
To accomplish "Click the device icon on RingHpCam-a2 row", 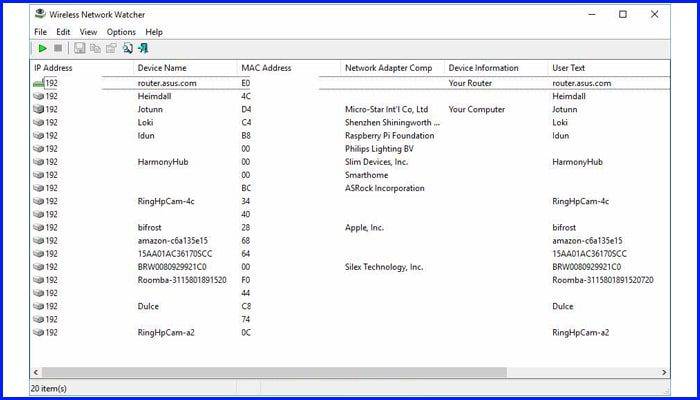I will point(38,333).
